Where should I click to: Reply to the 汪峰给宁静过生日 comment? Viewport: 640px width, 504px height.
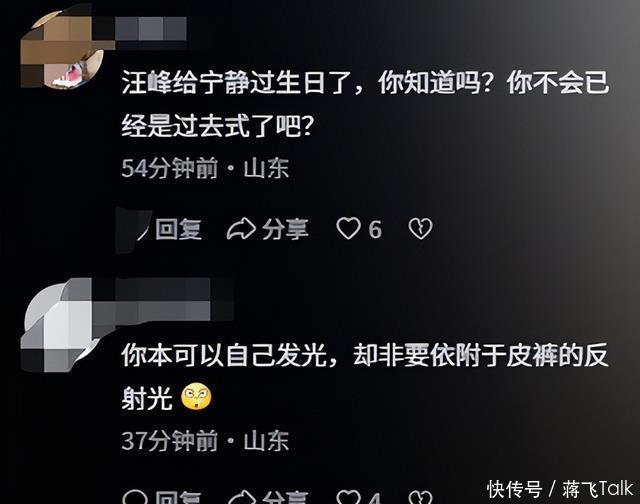(178, 229)
